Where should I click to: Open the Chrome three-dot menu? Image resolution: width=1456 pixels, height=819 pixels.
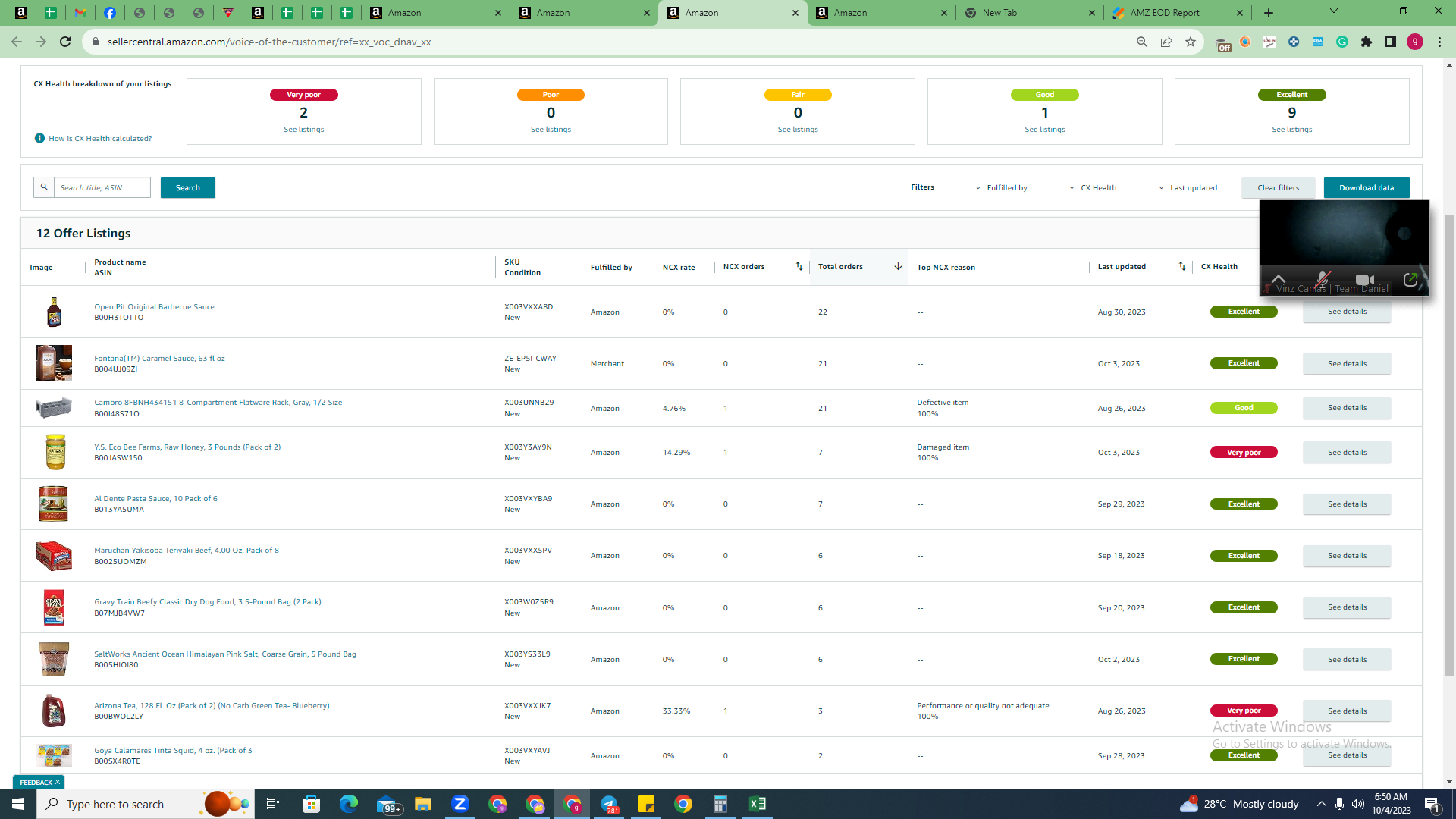click(1439, 42)
